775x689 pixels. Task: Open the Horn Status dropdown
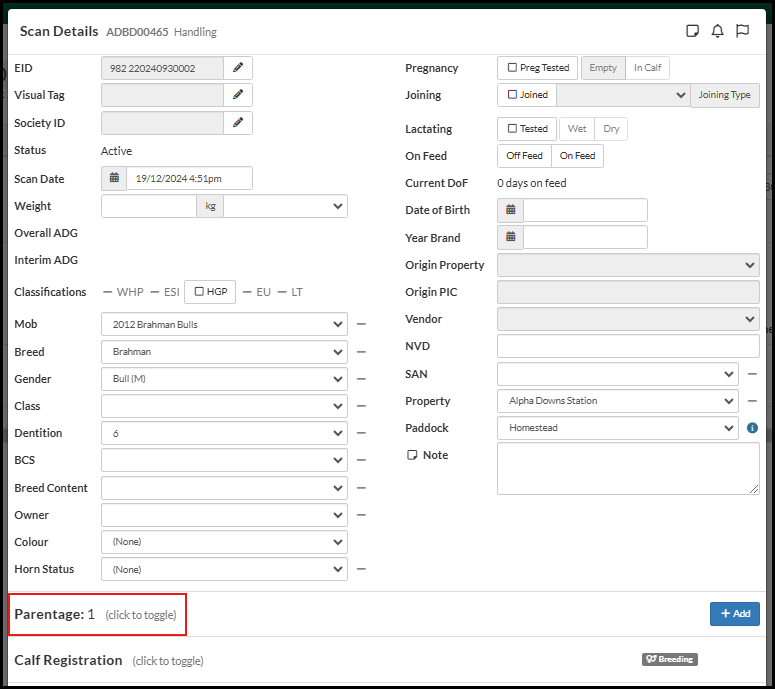(x=224, y=569)
